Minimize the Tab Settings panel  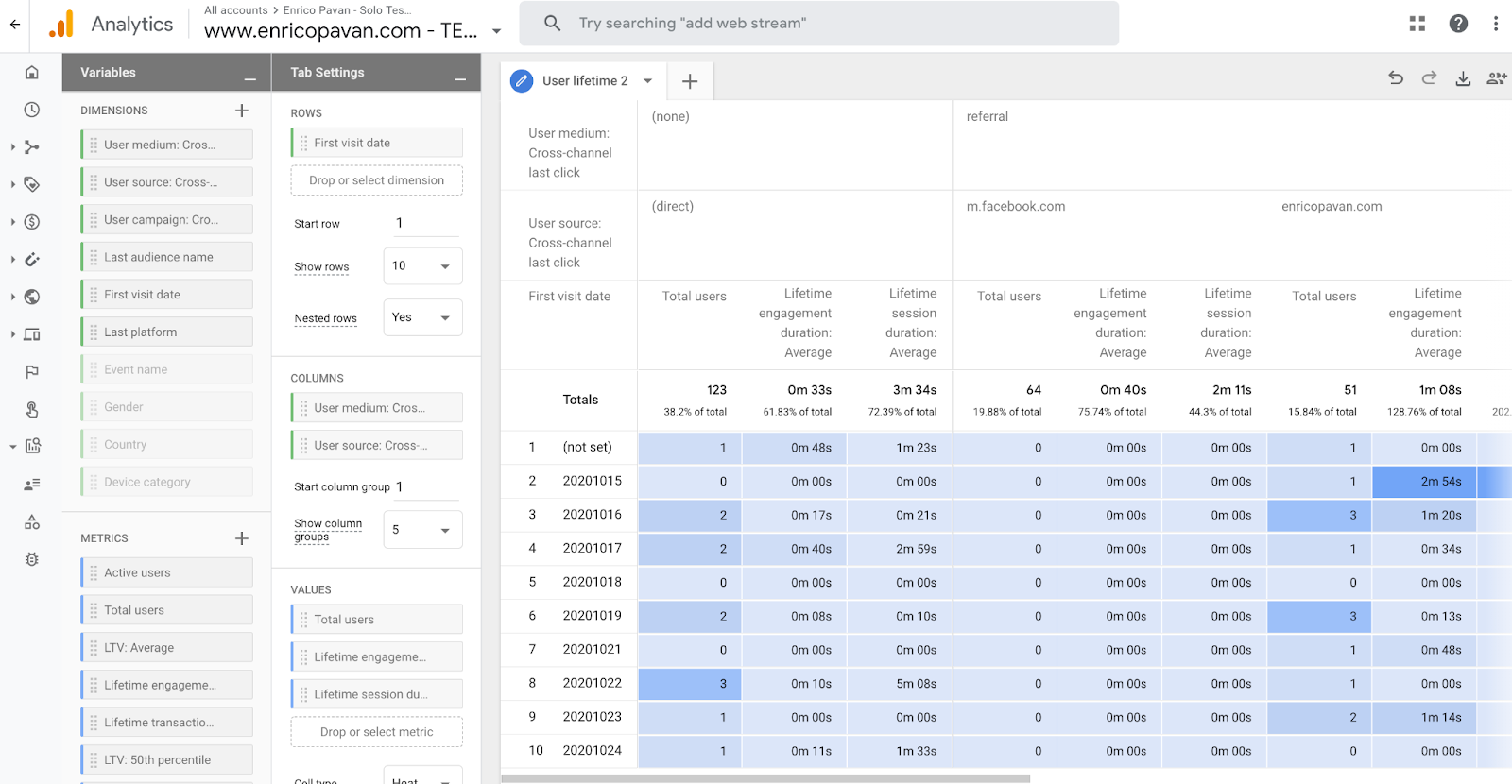coord(460,78)
